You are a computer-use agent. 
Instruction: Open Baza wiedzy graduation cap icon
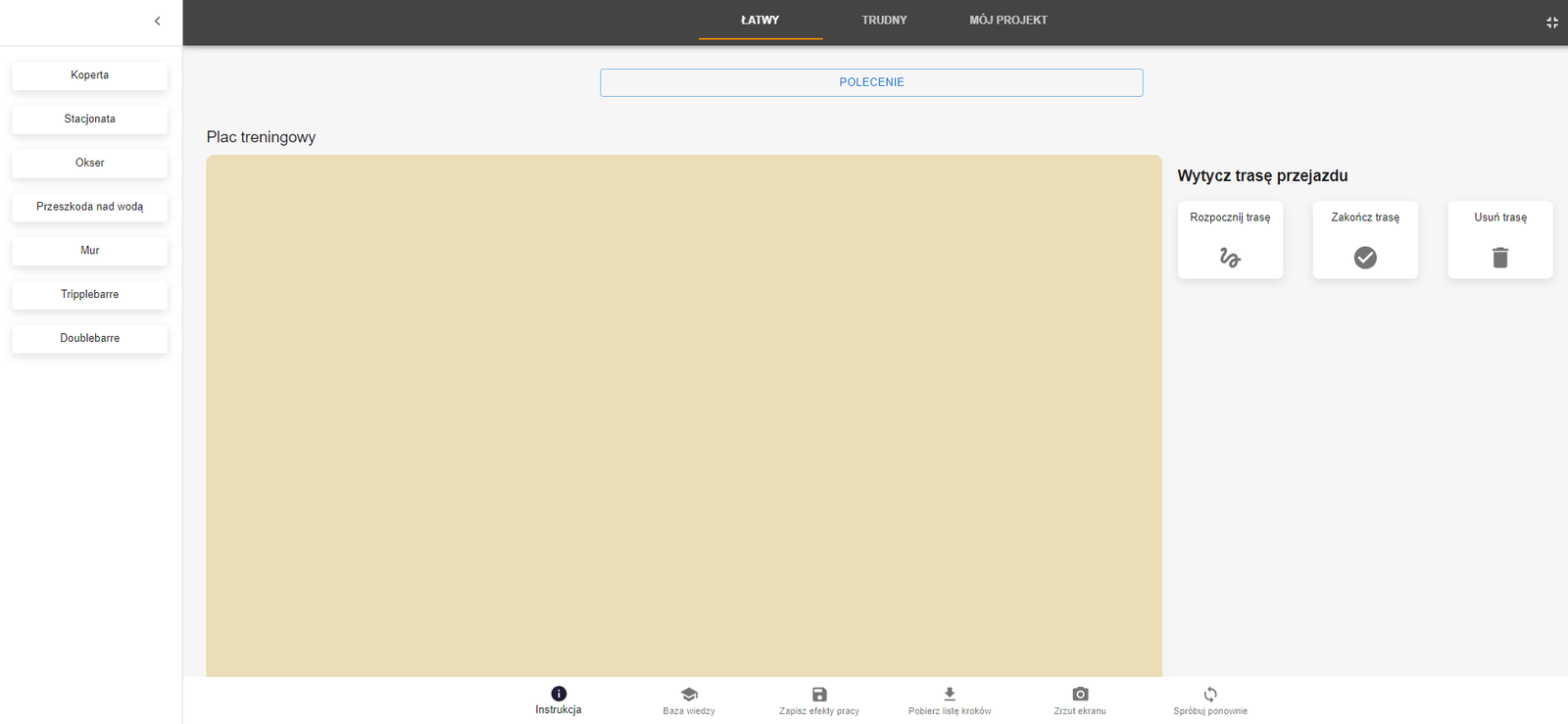click(x=689, y=694)
